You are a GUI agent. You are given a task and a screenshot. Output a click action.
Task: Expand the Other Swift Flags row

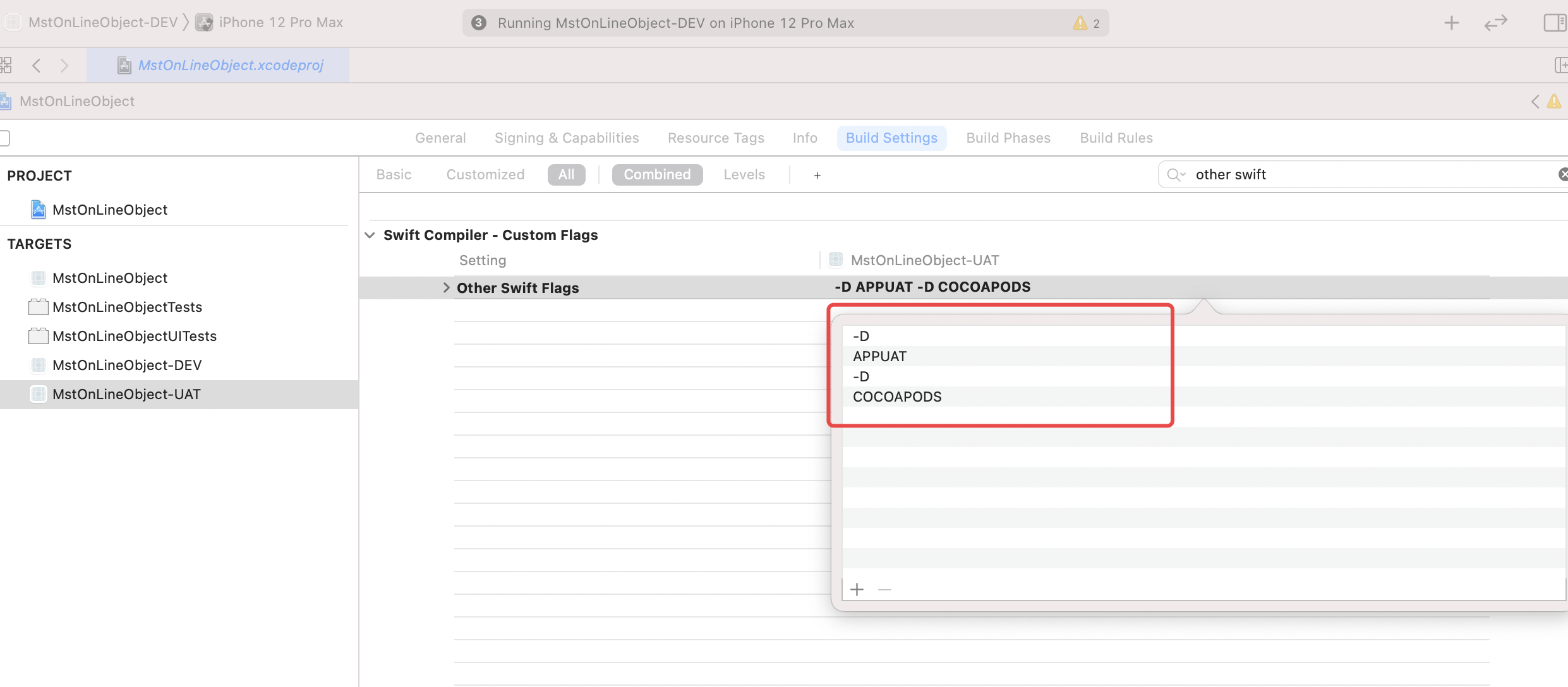(446, 288)
